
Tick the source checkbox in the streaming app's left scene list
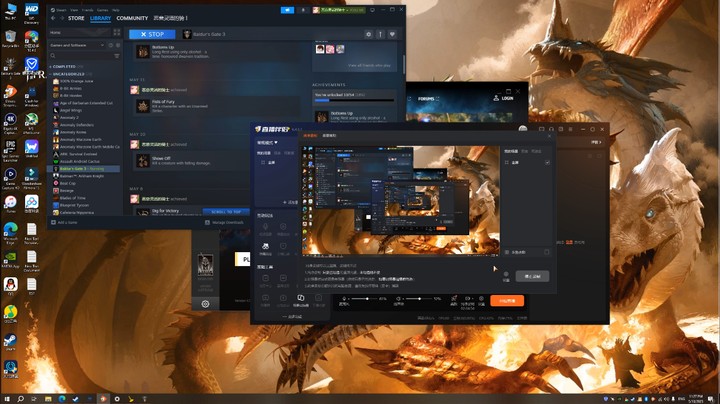point(263,163)
